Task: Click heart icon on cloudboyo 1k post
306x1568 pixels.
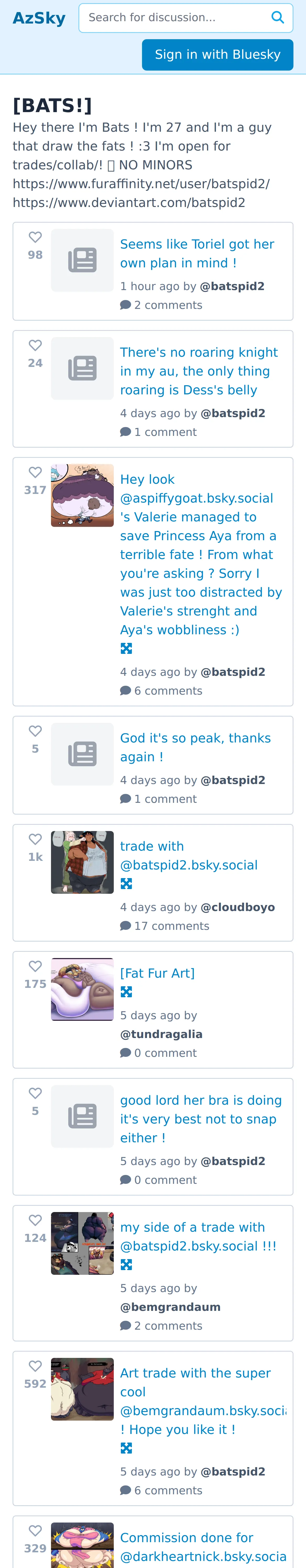Action: pos(35,840)
